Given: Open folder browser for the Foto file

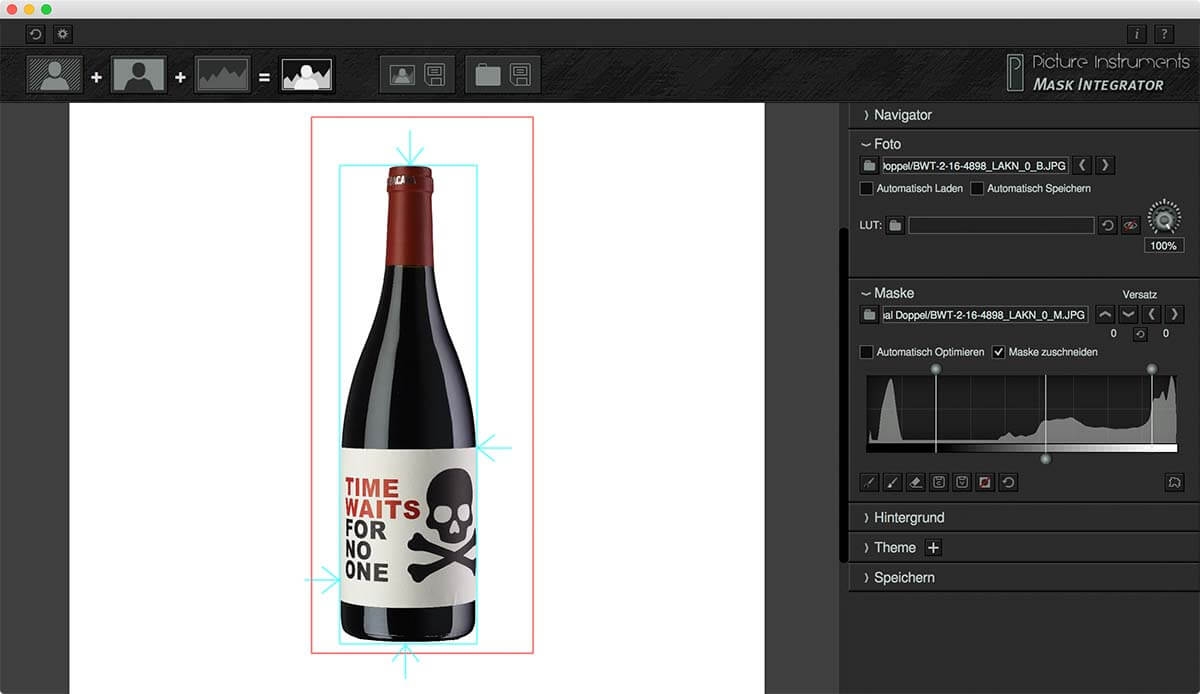Looking at the screenshot, I should [x=869, y=165].
